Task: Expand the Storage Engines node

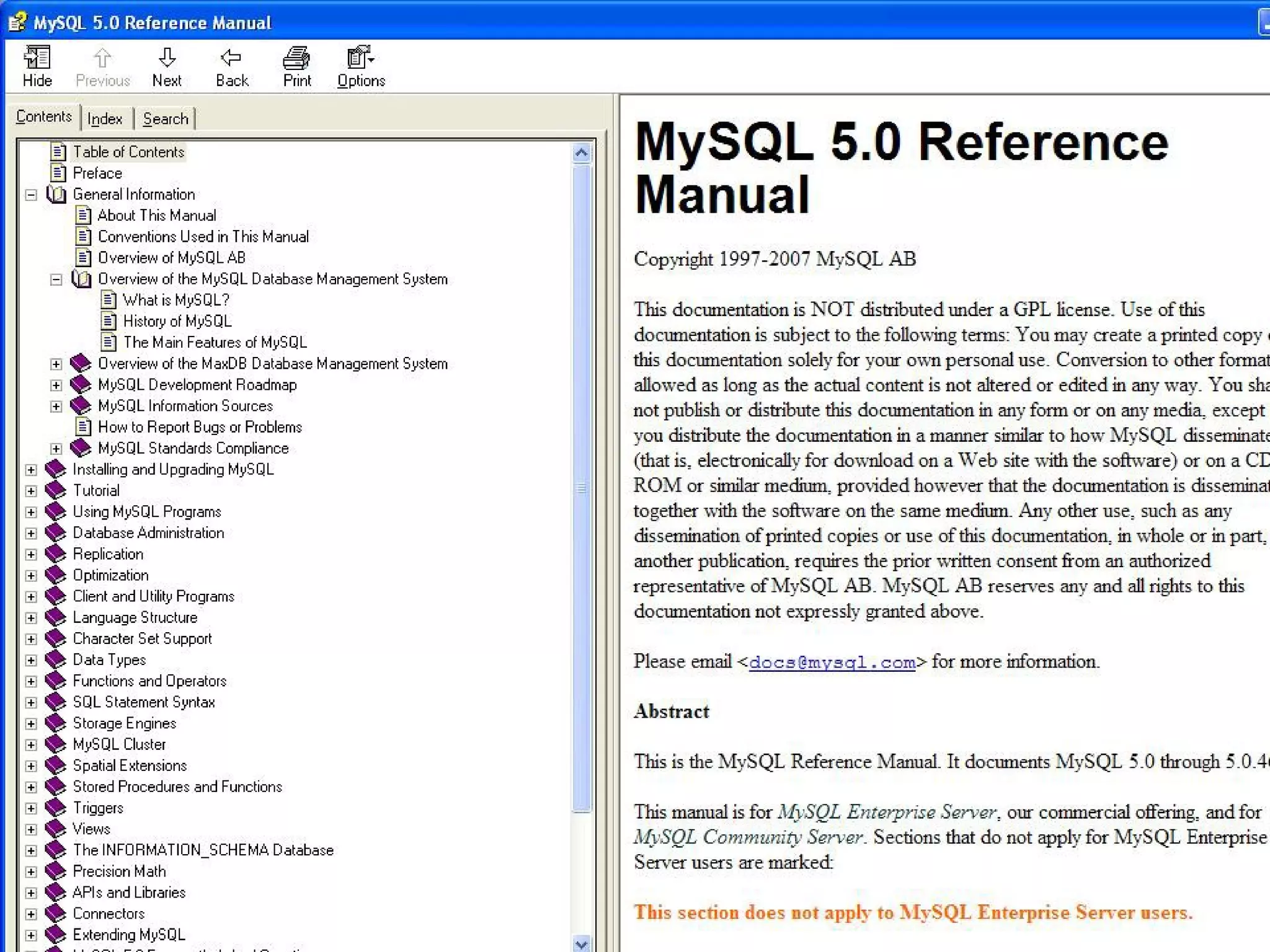Action: pyautogui.click(x=31, y=723)
